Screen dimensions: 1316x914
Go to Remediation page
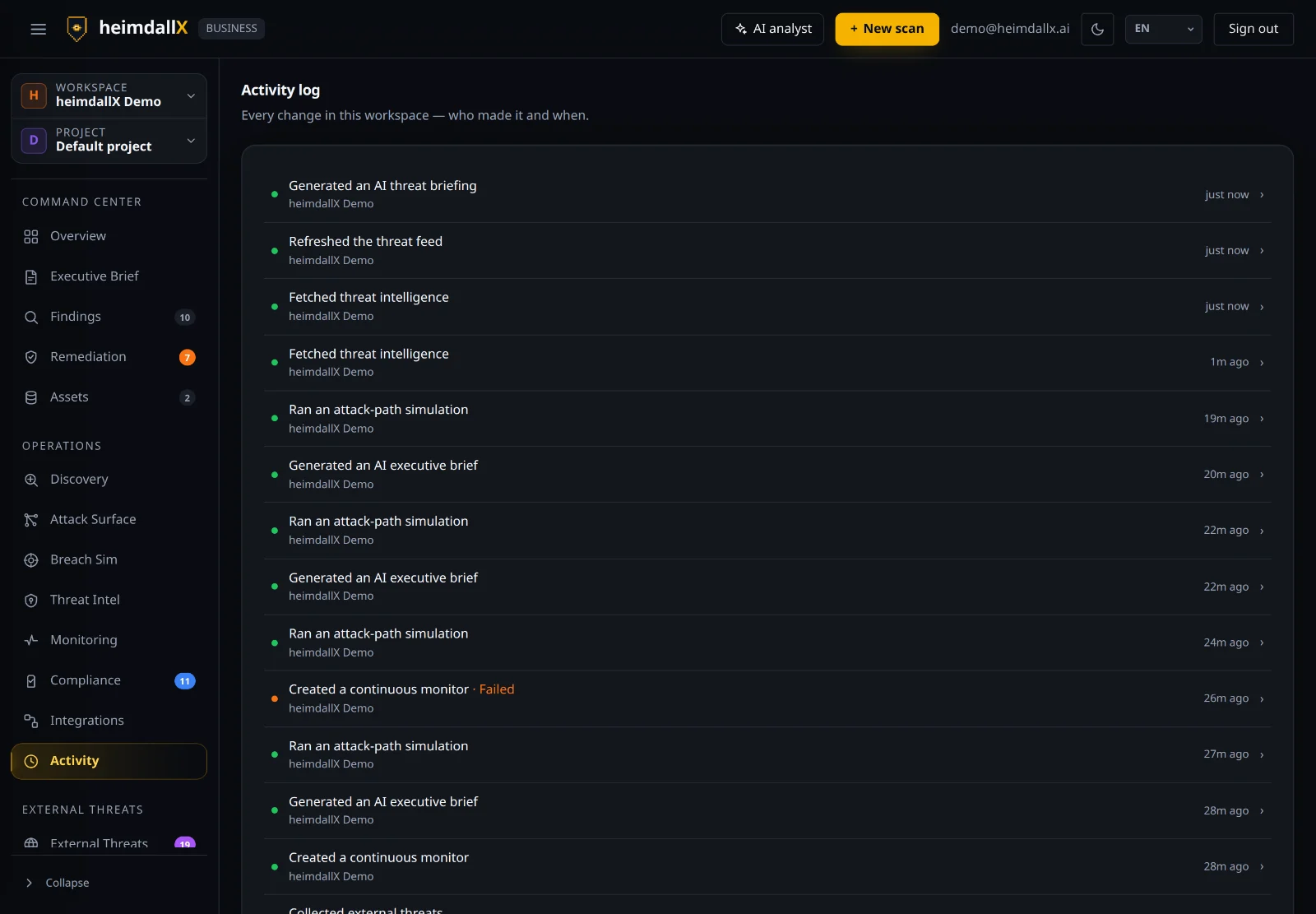[109, 357]
